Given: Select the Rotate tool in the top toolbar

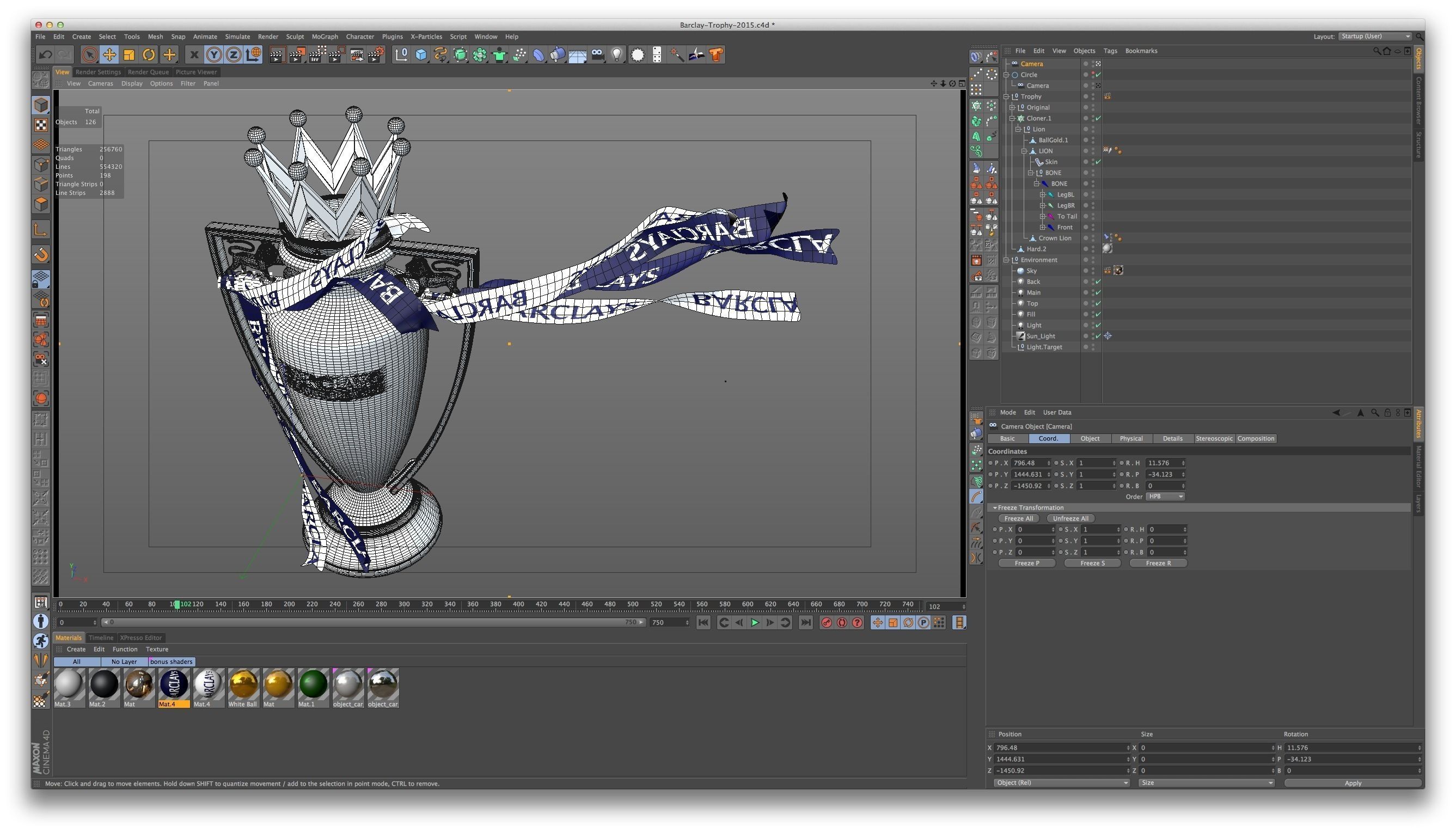Looking at the screenshot, I should coord(149,55).
